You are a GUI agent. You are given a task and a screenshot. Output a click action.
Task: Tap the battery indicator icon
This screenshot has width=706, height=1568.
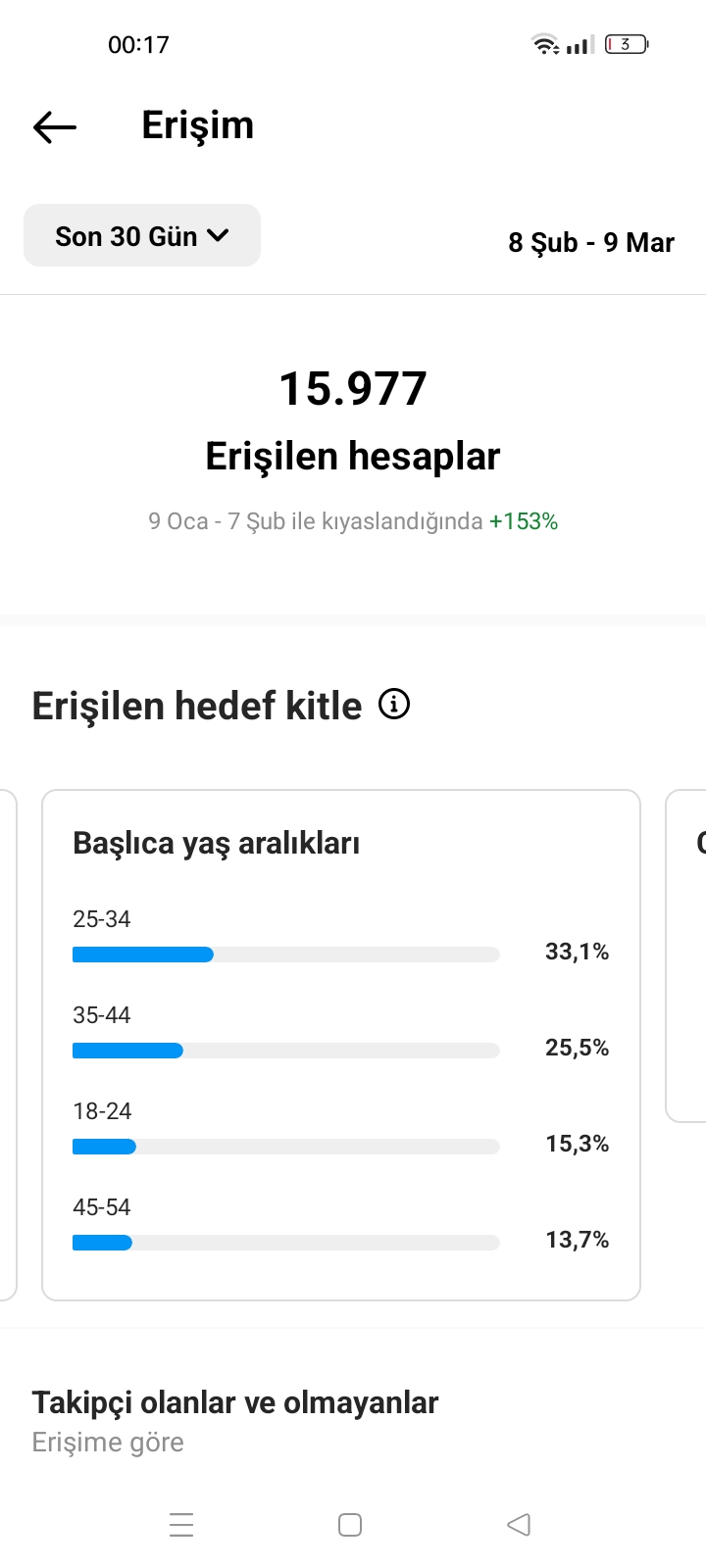(627, 44)
